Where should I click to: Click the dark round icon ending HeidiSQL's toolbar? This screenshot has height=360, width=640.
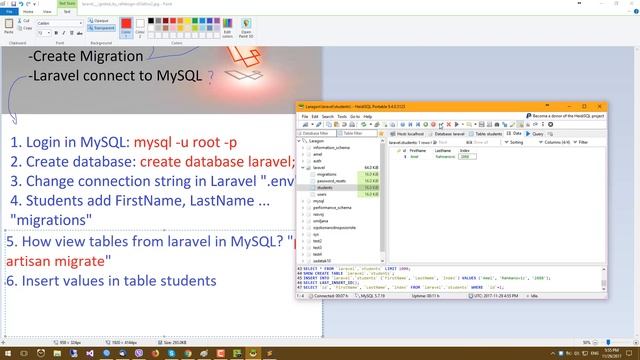click(551, 124)
